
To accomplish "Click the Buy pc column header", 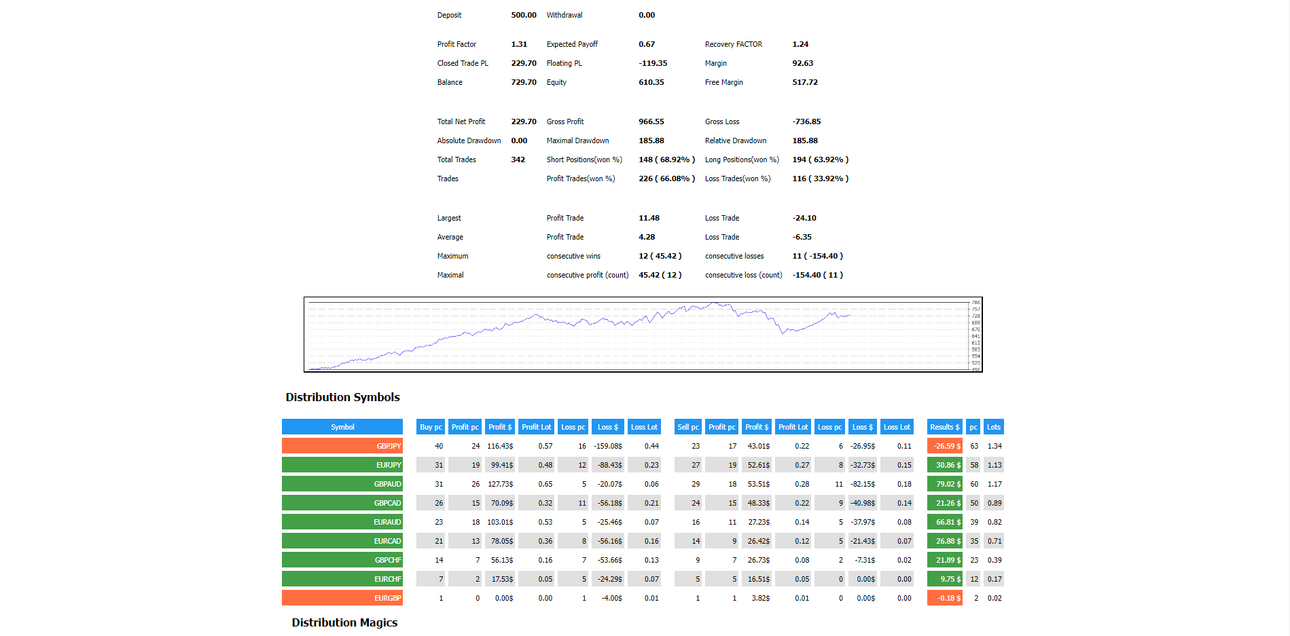I will coord(431,427).
